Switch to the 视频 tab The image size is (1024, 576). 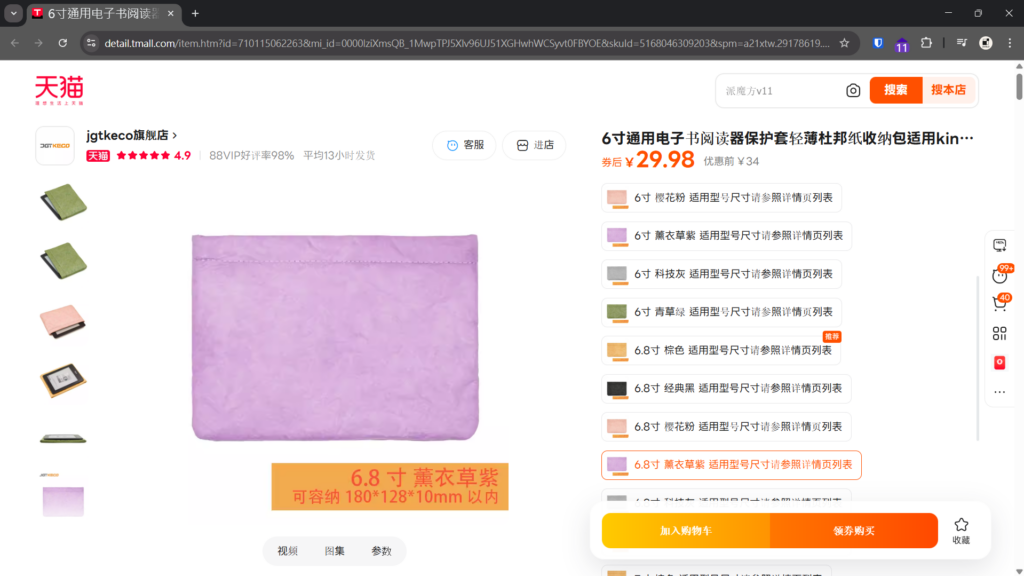point(288,551)
